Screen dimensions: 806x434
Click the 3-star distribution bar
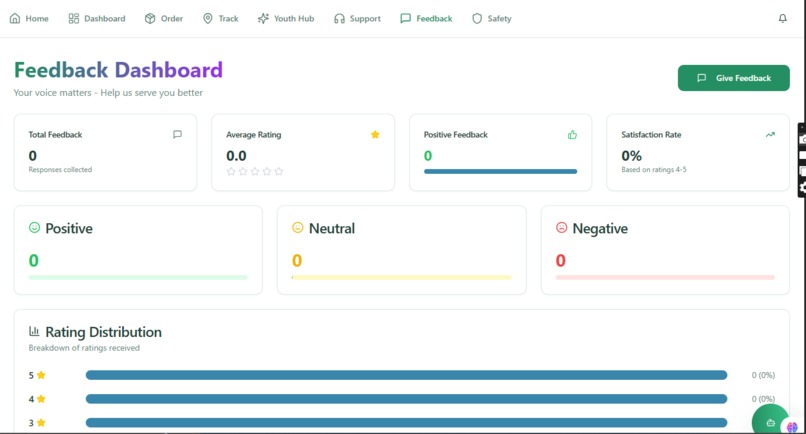click(x=406, y=423)
